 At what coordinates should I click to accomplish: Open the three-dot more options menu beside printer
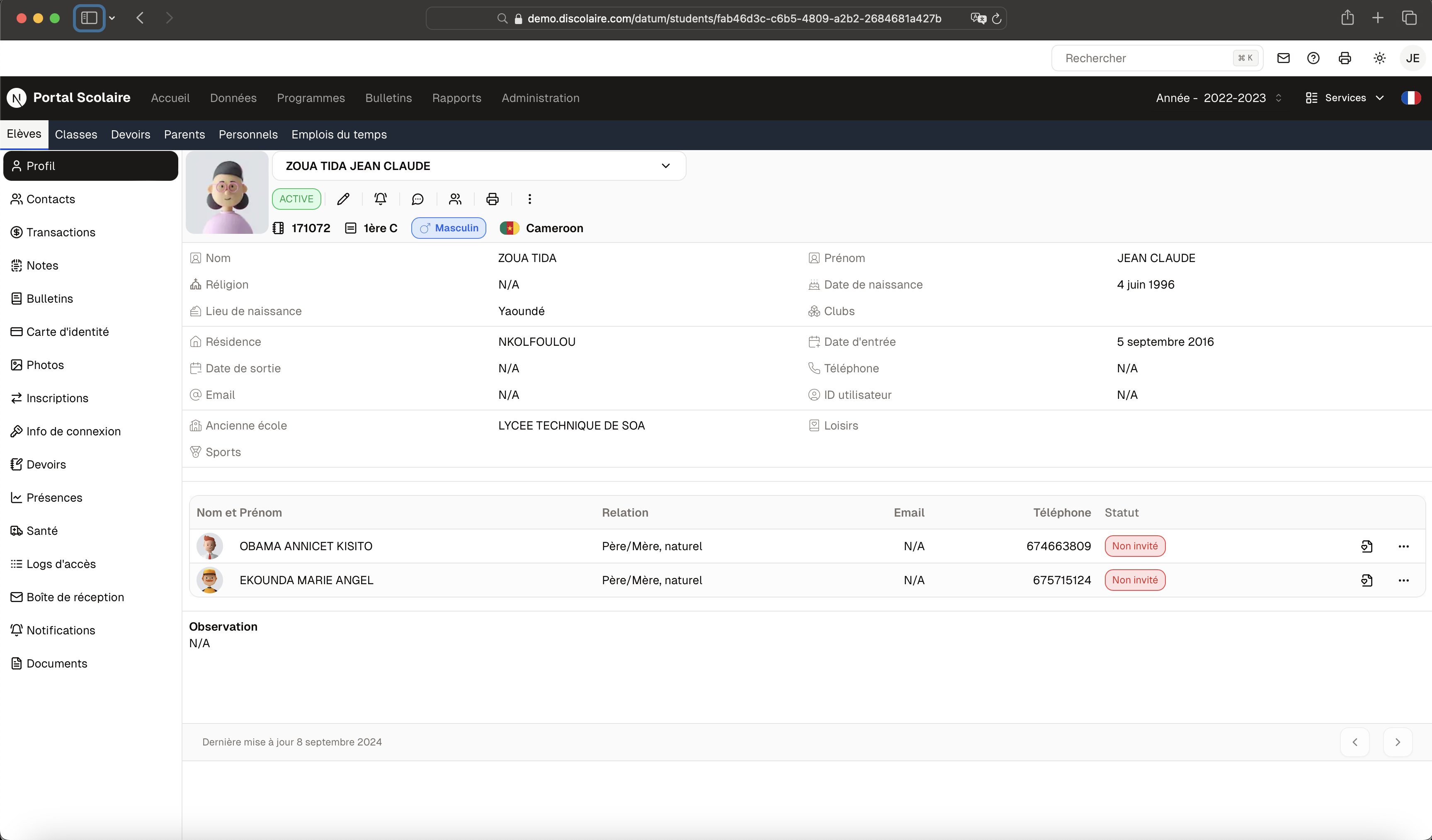point(529,199)
